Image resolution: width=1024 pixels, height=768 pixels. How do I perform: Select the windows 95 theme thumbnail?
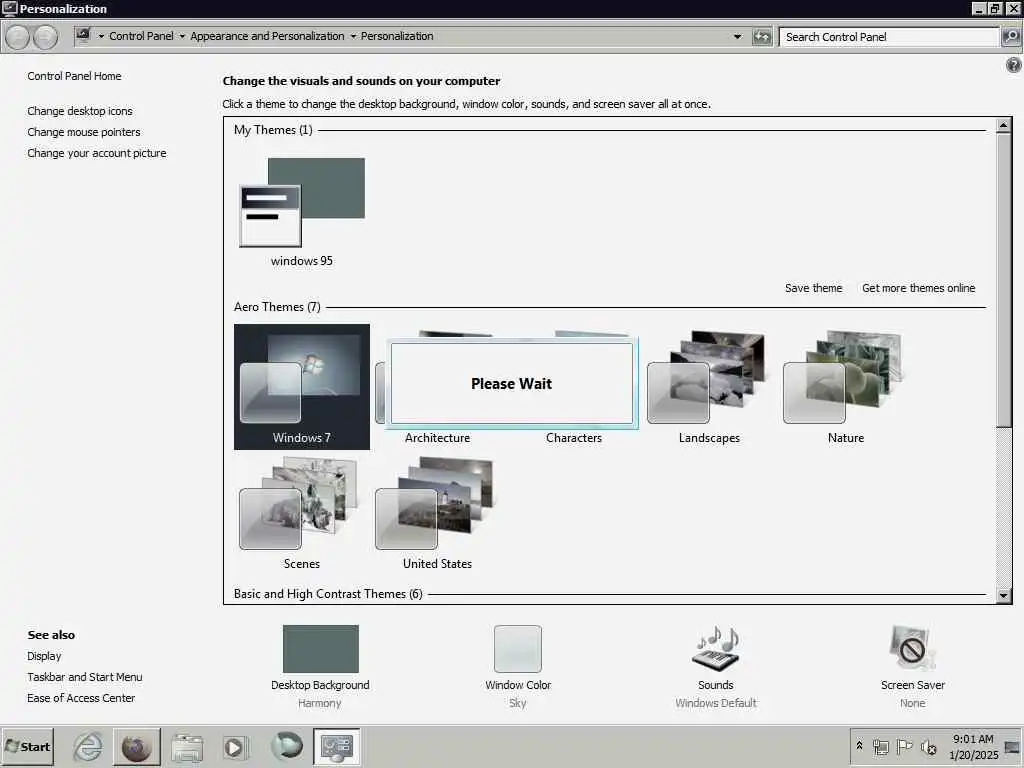pyautogui.click(x=302, y=202)
